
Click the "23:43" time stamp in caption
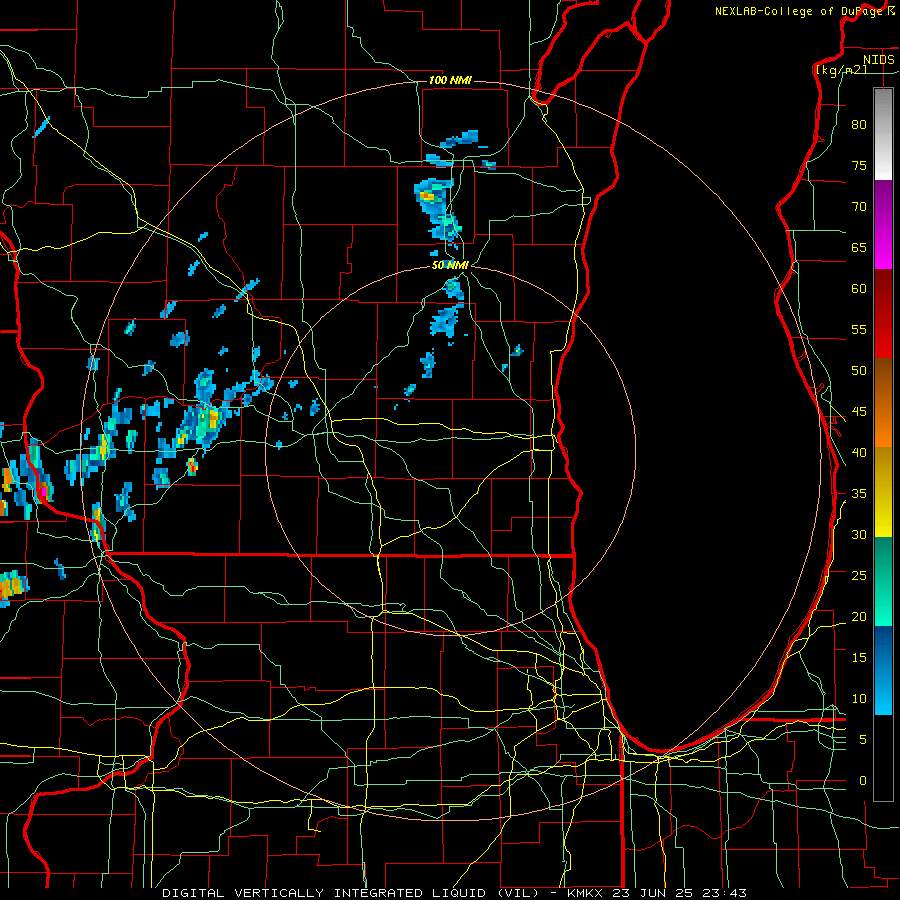point(723,893)
